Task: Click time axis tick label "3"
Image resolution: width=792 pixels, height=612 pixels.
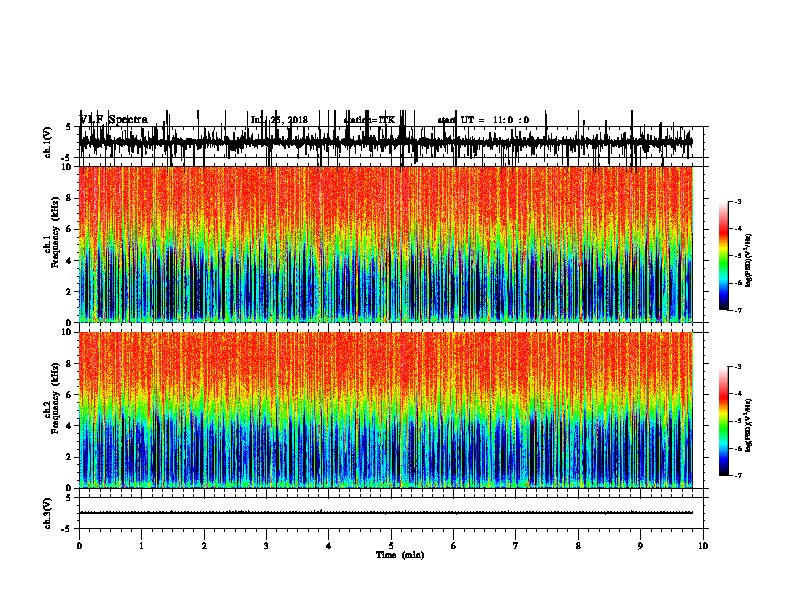Action: pyautogui.click(x=266, y=546)
